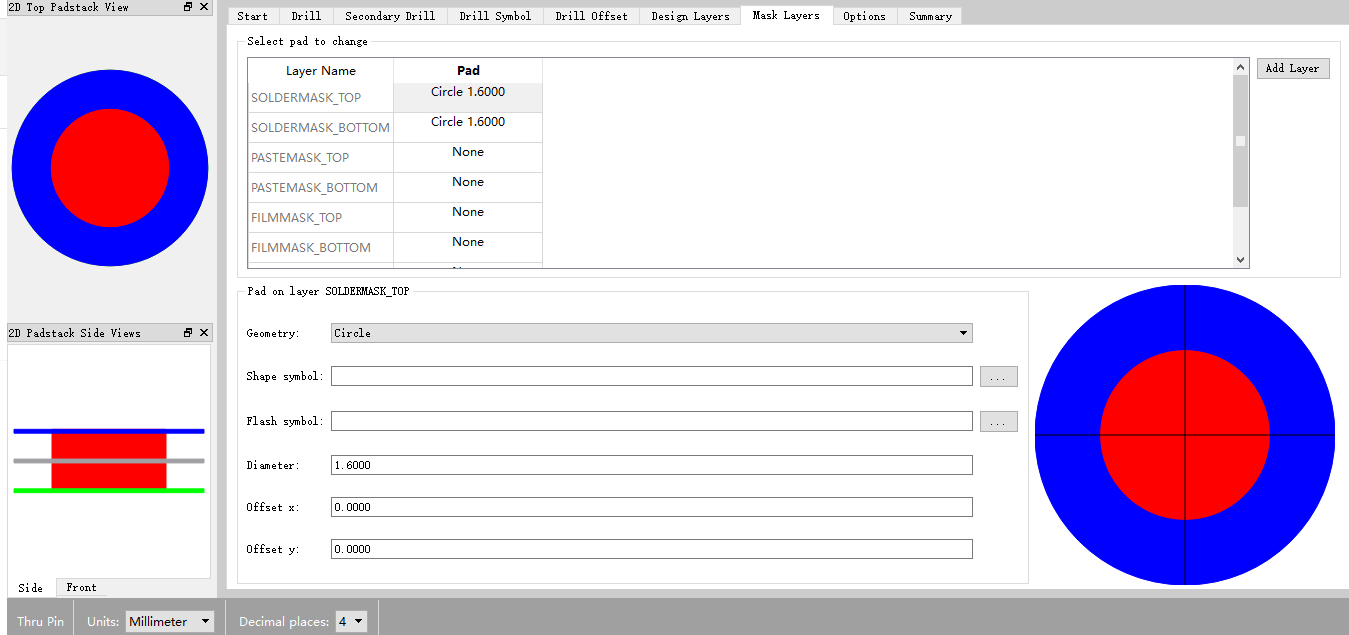This screenshot has width=1349, height=635.
Task: Select SOLDERMASK_BOTTOM pad cell Circle 1.6000
Action: click(468, 128)
